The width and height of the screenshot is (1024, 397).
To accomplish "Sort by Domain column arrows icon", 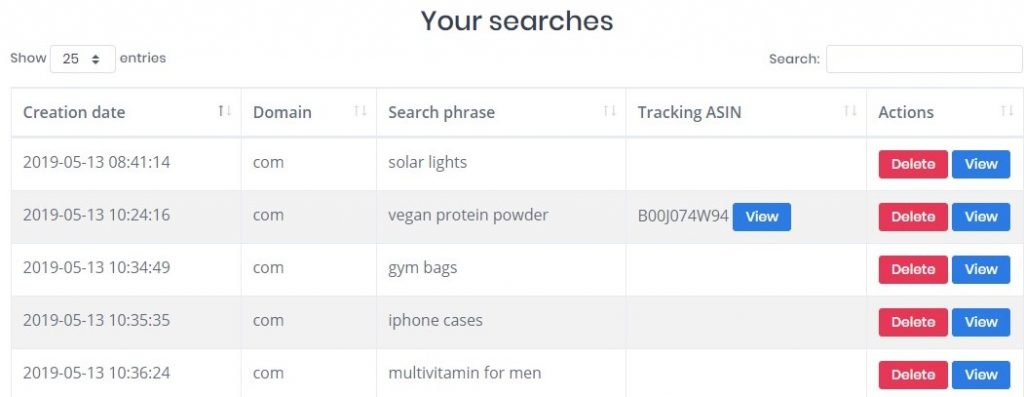I will tap(360, 111).
